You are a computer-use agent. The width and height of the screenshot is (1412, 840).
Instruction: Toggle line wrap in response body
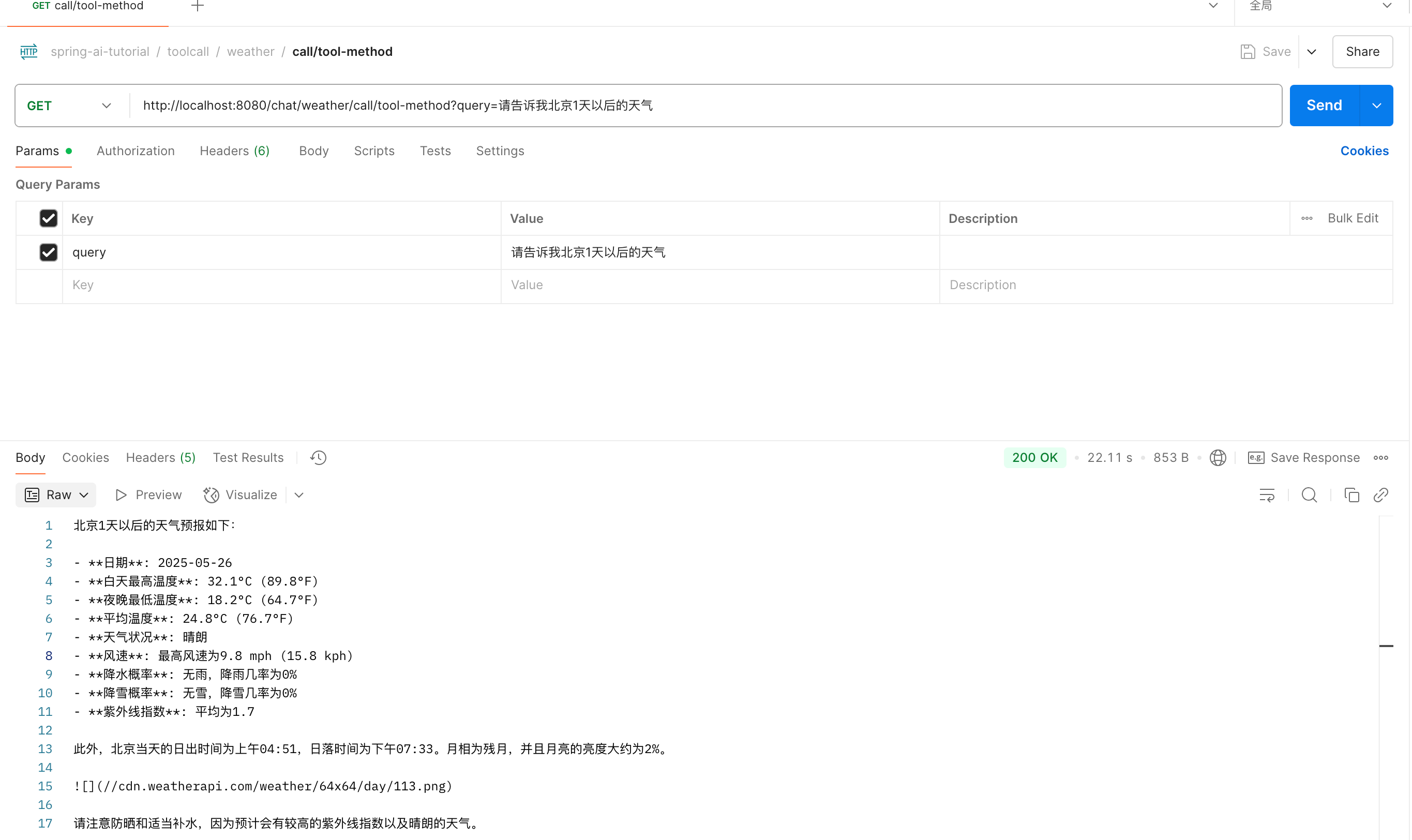[1267, 496]
